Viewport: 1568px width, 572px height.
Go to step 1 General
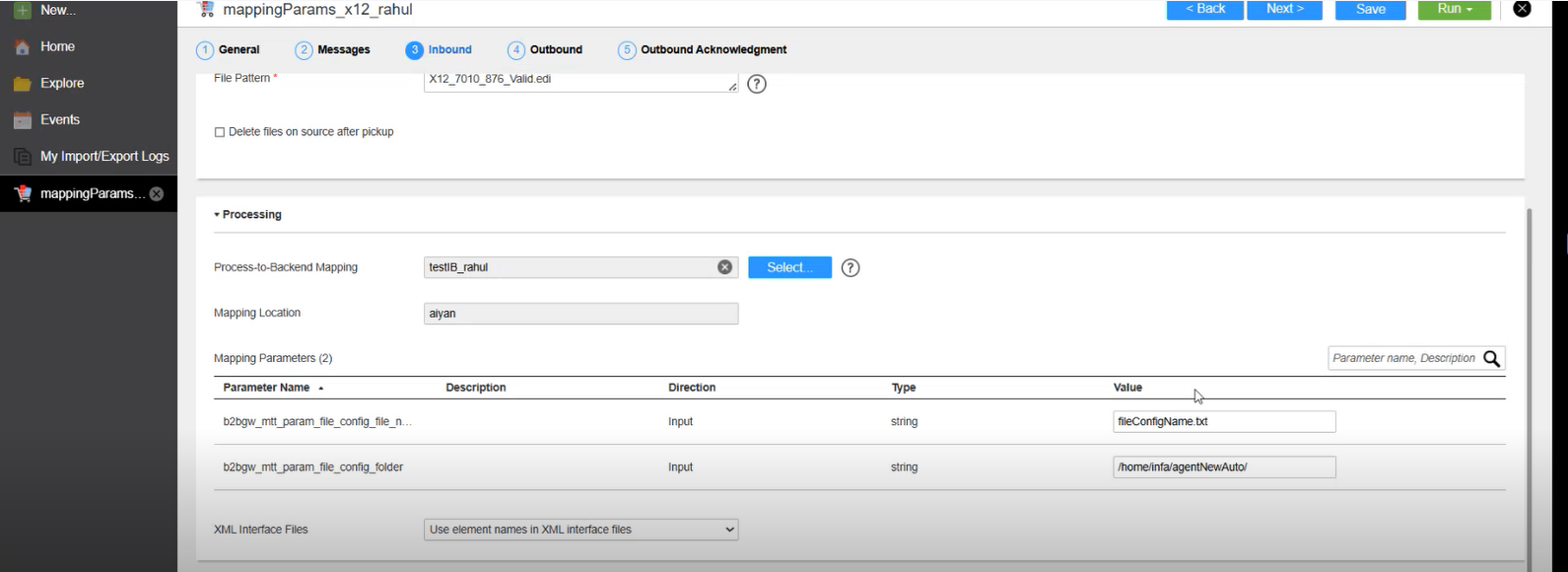point(229,50)
